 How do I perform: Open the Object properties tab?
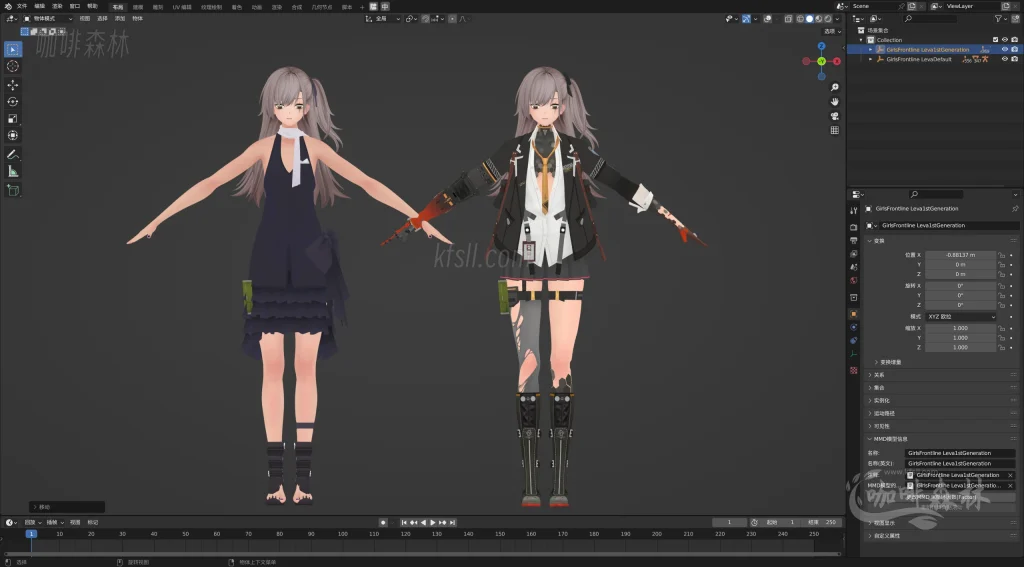tap(854, 314)
